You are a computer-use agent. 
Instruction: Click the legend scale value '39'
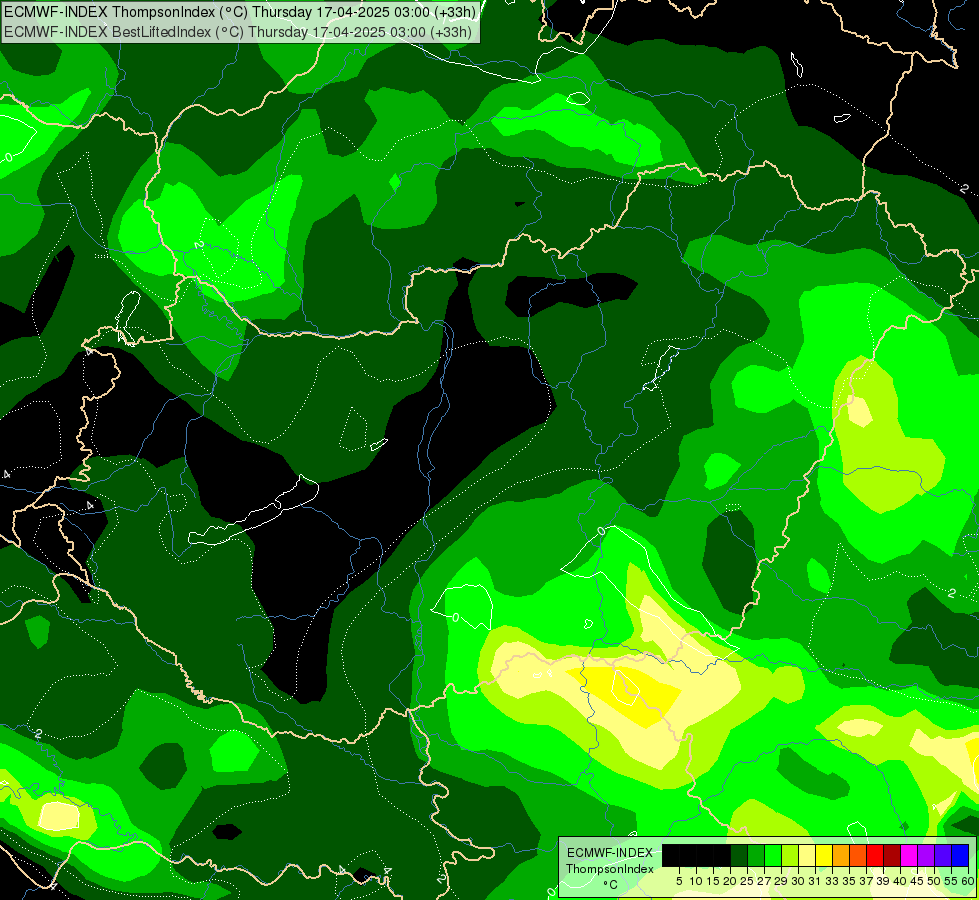[883, 881]
